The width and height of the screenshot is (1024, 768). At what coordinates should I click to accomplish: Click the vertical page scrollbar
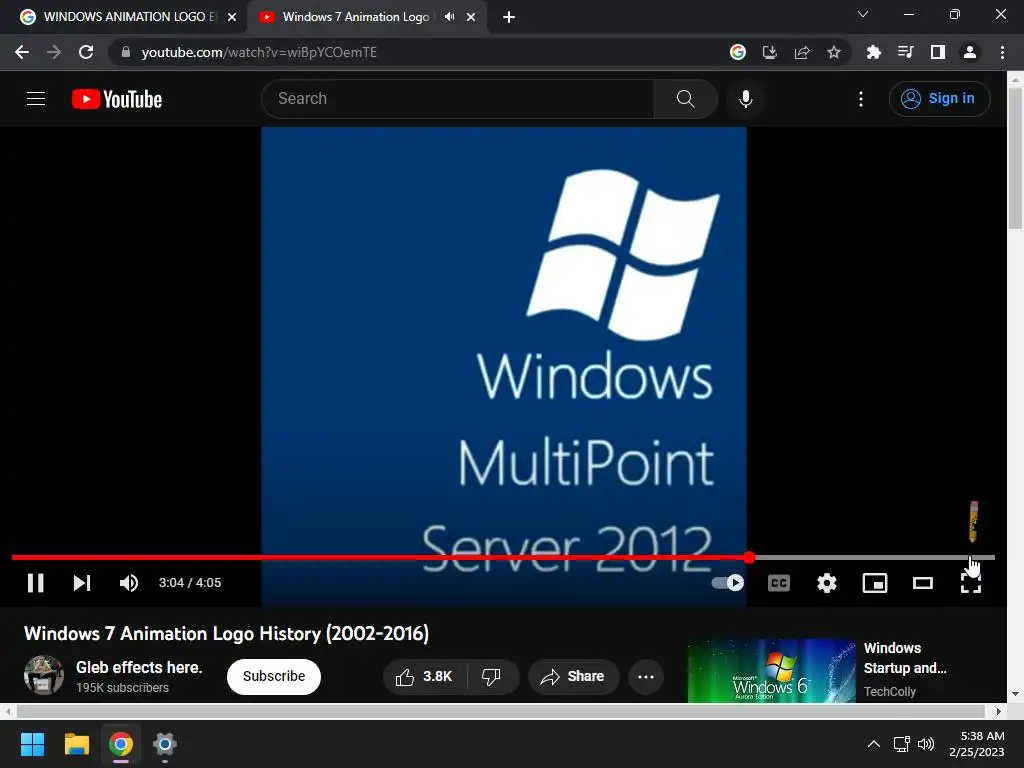pyautogui.click(x=1015, y=159)
